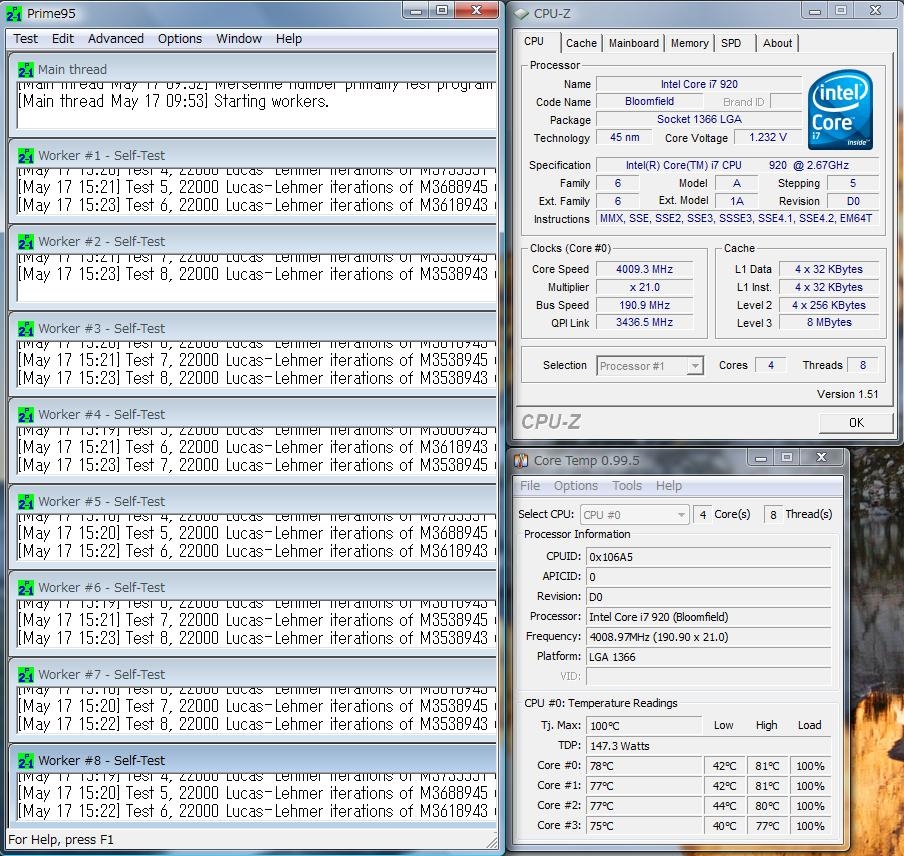Open the Options menu in Core Temp

576,486
